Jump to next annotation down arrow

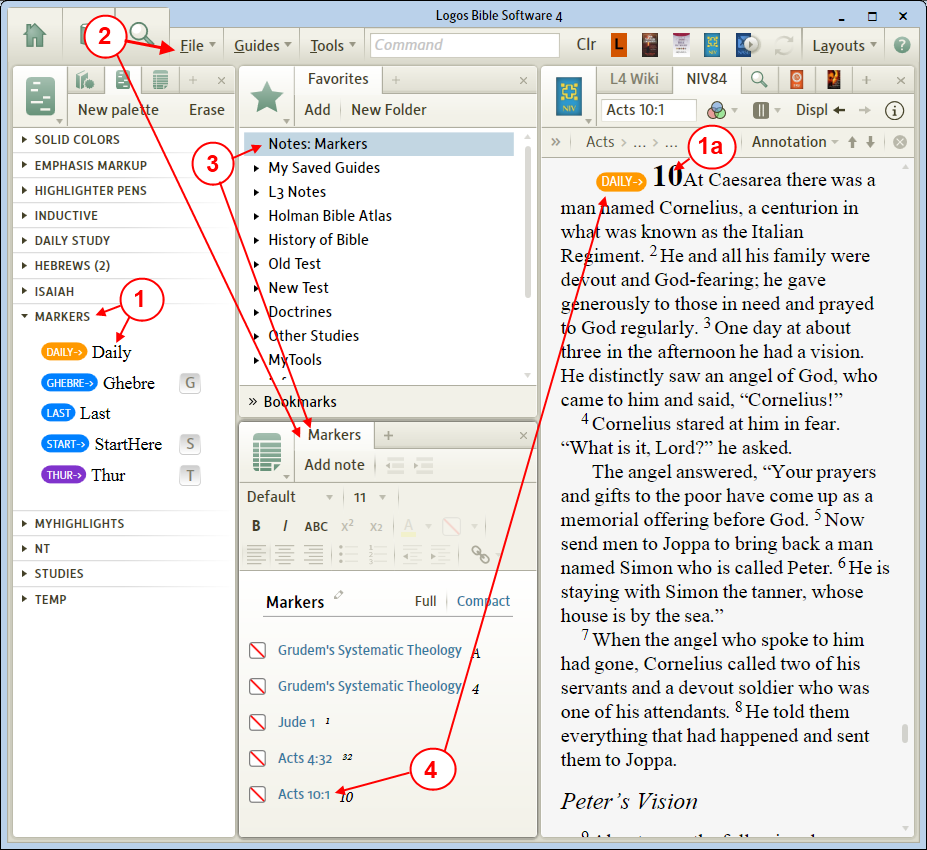pos(870,142)
